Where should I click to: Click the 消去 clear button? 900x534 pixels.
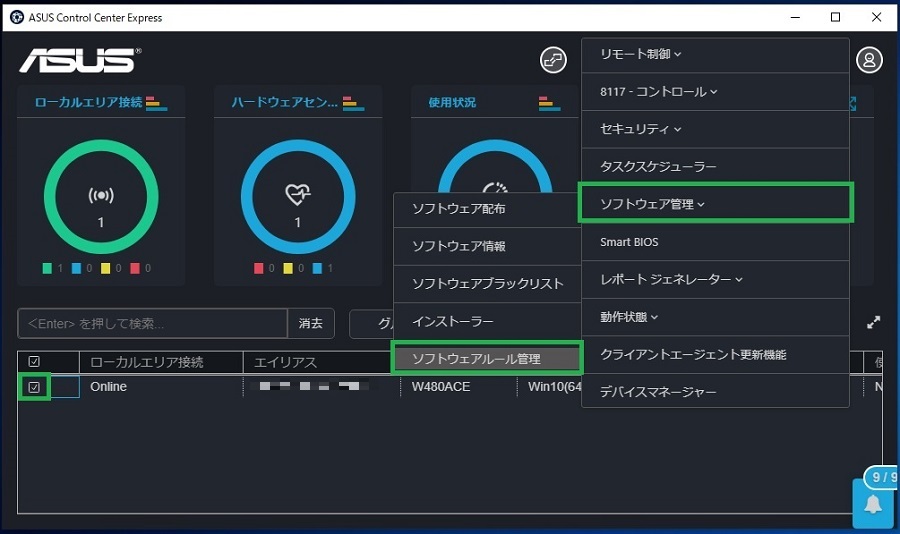coord(311,323)
